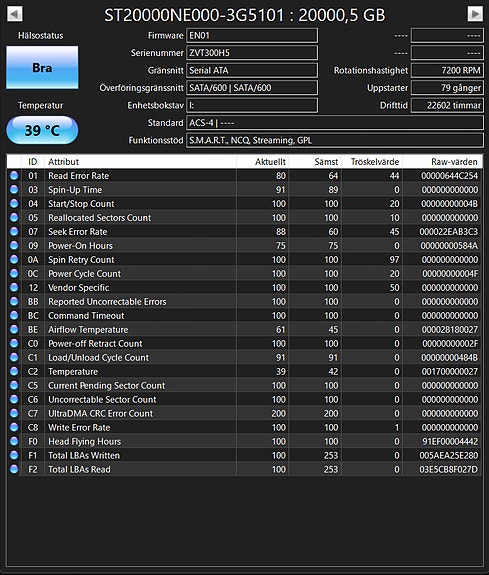Viewport: 489px width, 575px height.
Task: Click status dot for C2 Temperature row
Action: pos(14,371)
